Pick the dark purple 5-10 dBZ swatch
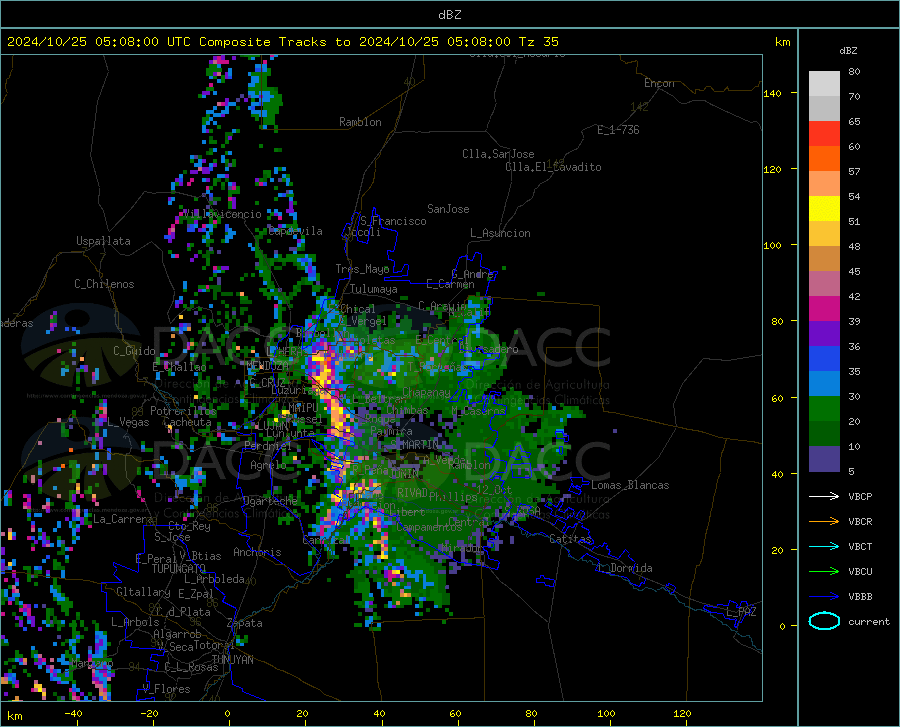The image size is (900, 727). (824, 459)
